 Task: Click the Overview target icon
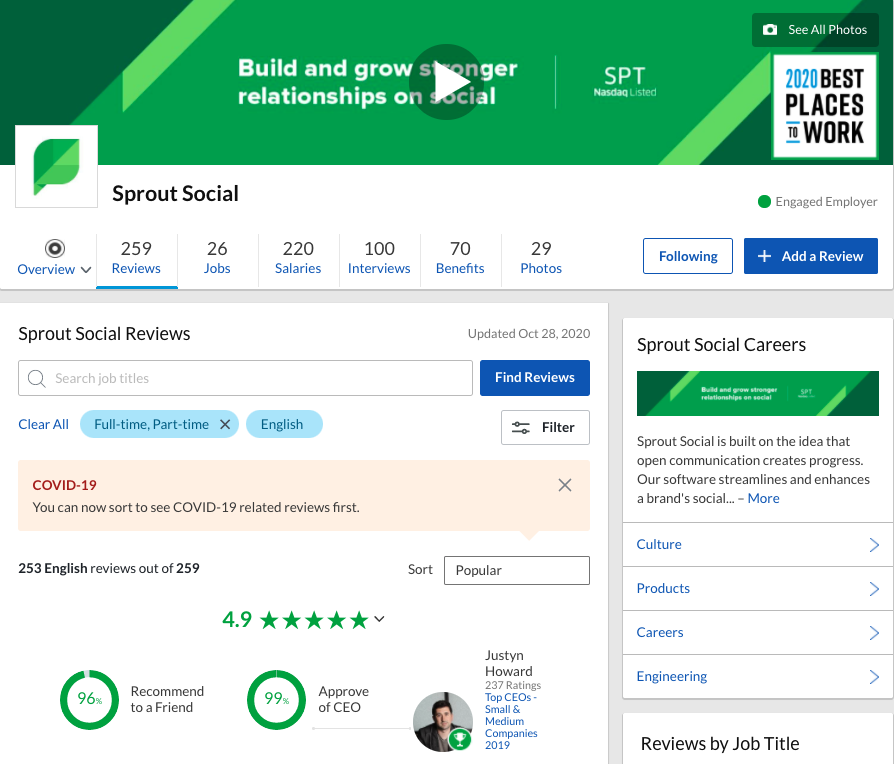pyautogui.click(x=55, y=249)
